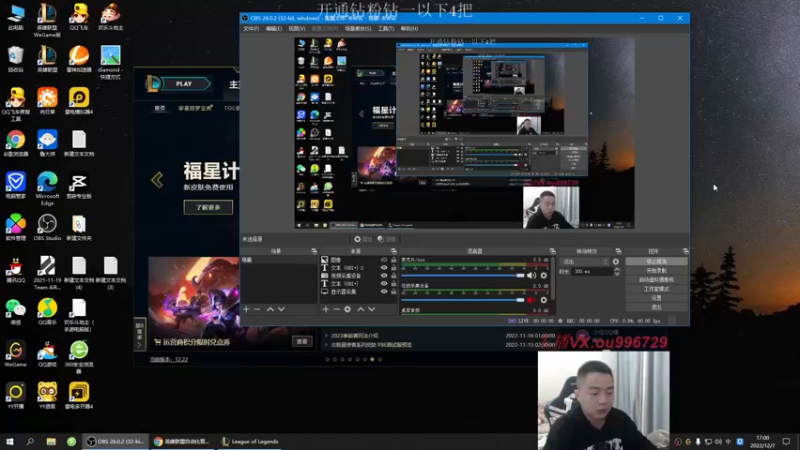
Task: Open Microsoft Edge desktop shortcut
Action: 47,188
